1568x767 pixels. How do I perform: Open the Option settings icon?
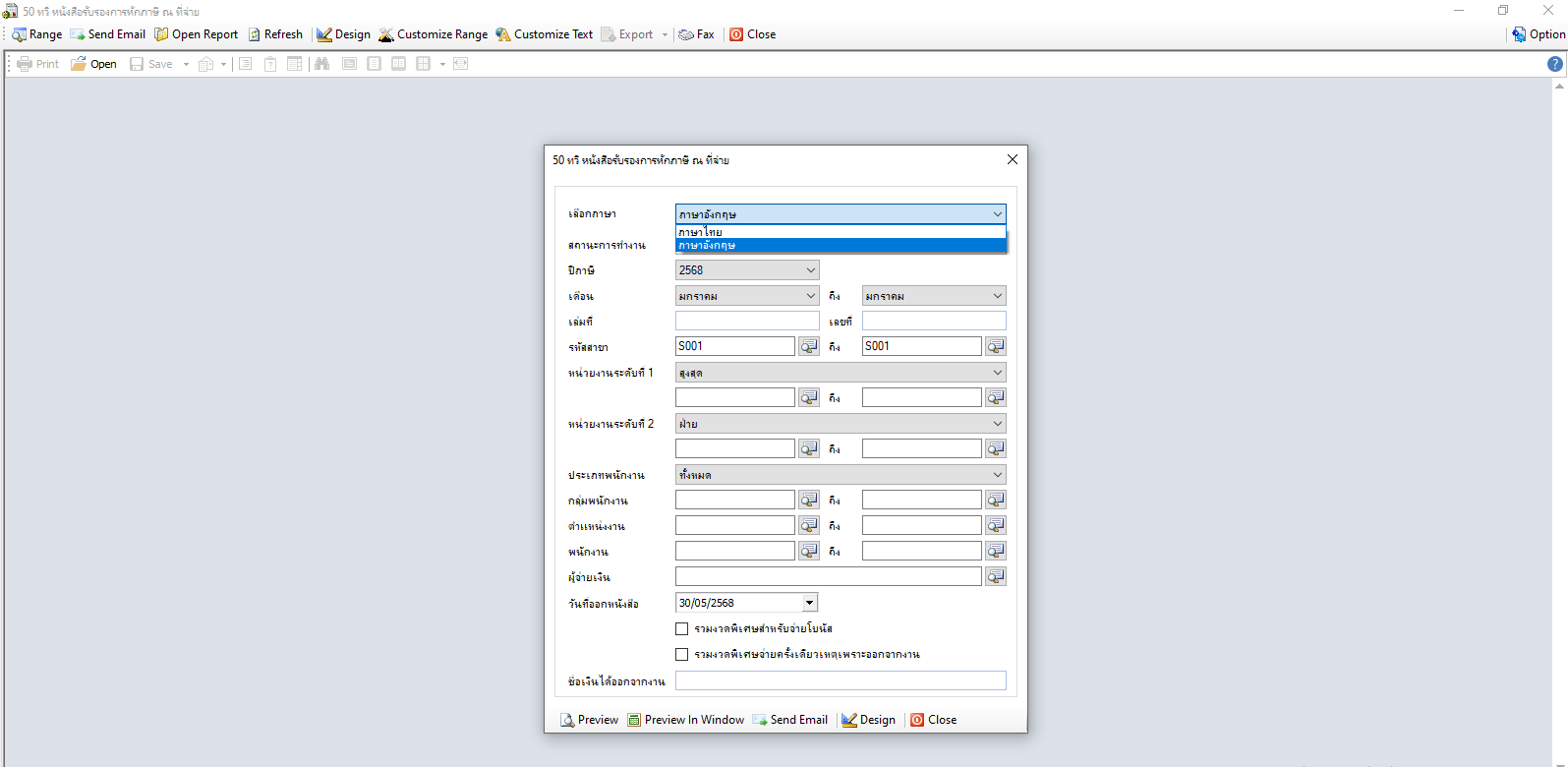point(1520,34)
